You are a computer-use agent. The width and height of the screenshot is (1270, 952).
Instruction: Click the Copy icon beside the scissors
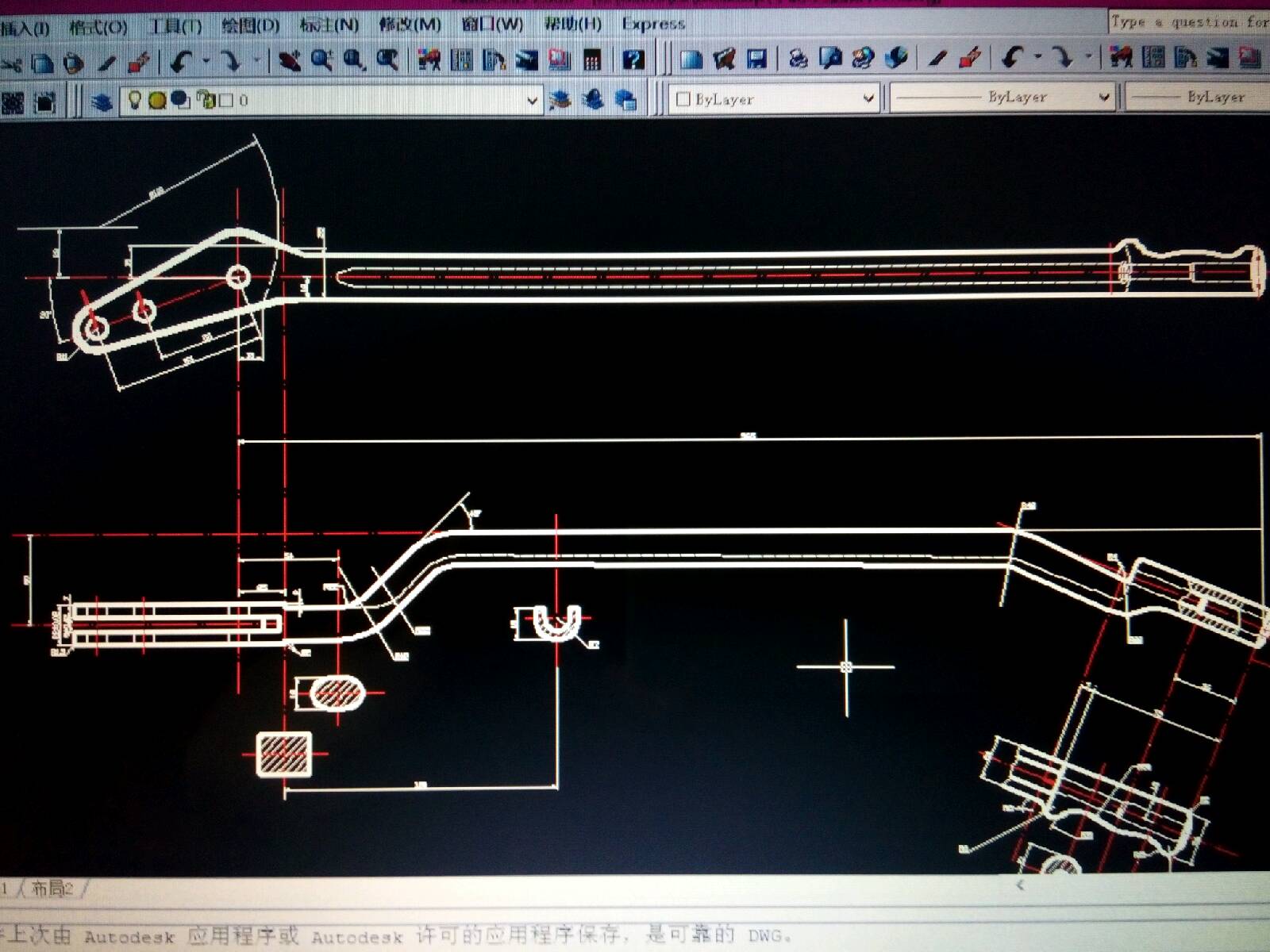pos(43,62)
